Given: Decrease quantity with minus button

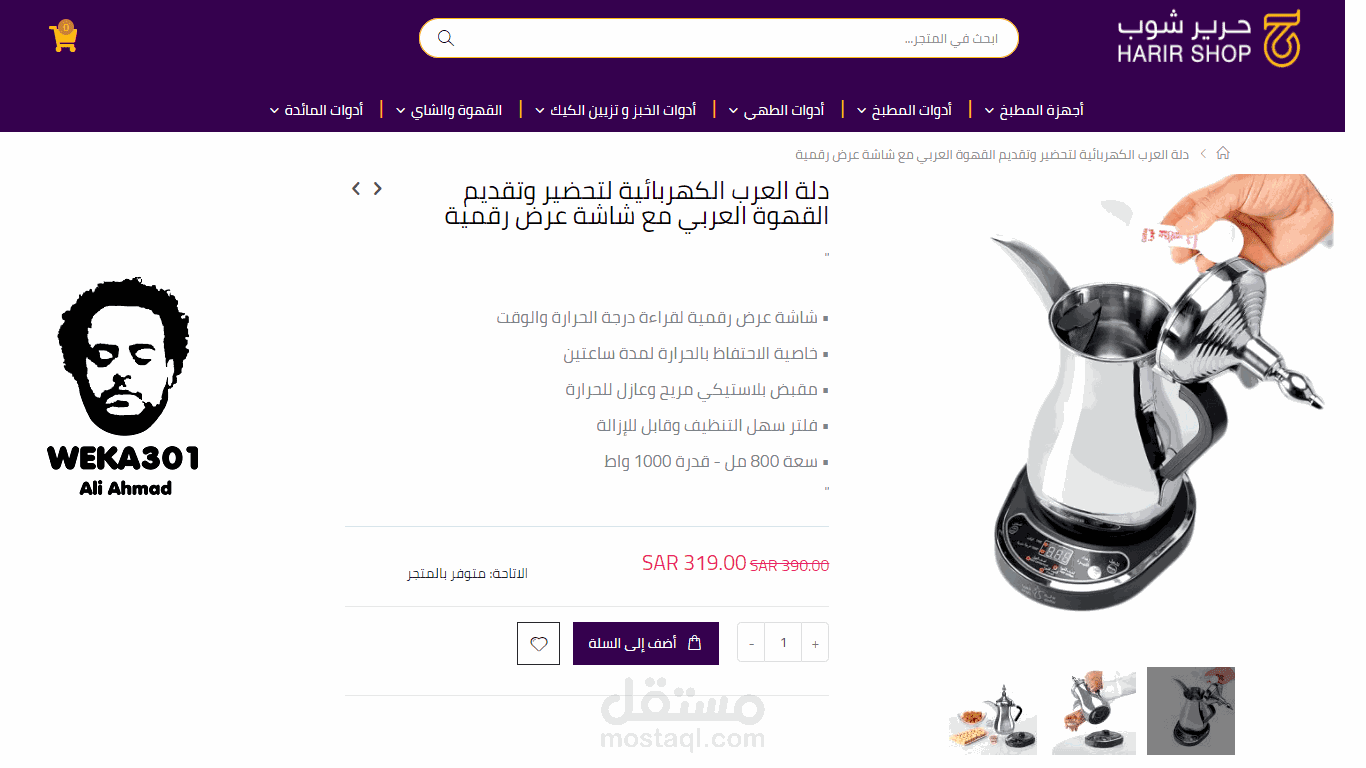Looking at the screenshot, I should 751,643.
